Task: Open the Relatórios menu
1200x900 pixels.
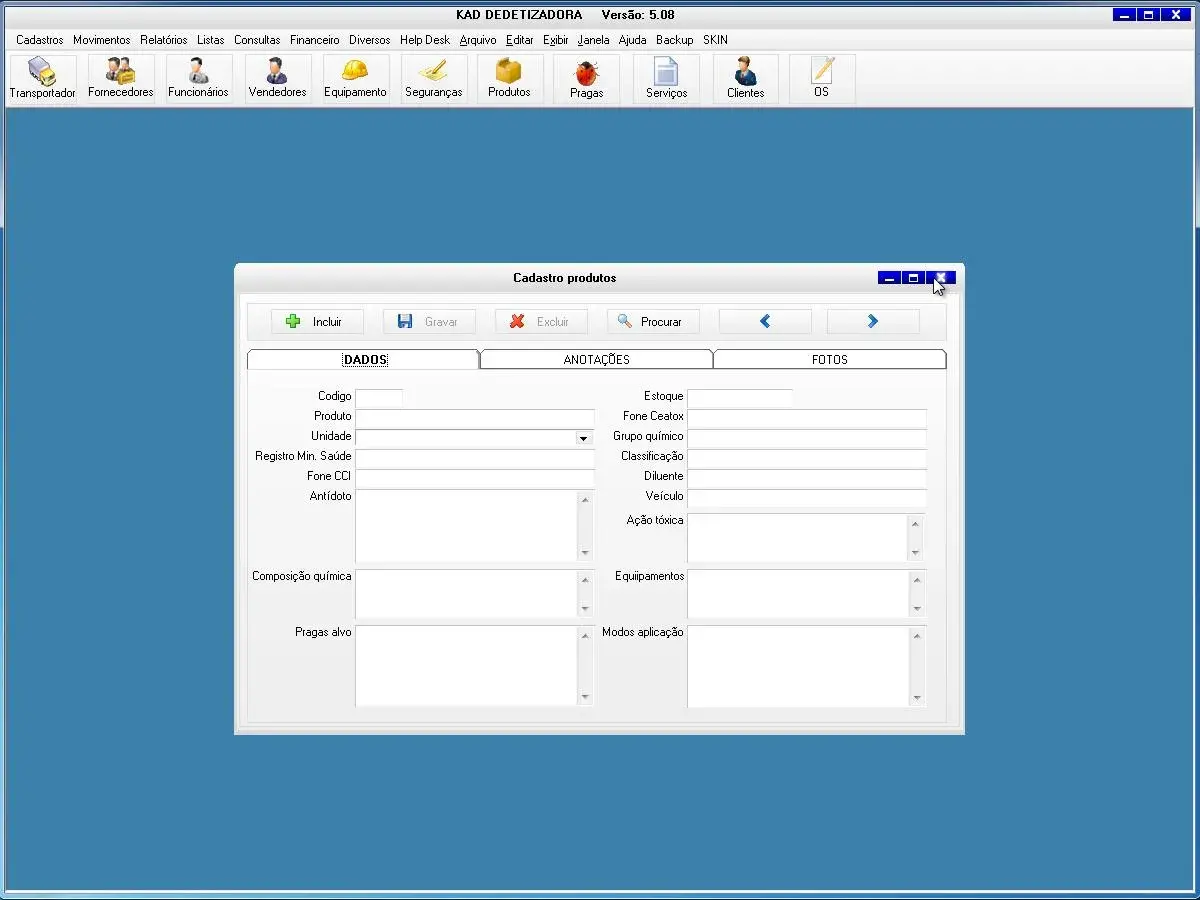Action: tap(163, 40)
